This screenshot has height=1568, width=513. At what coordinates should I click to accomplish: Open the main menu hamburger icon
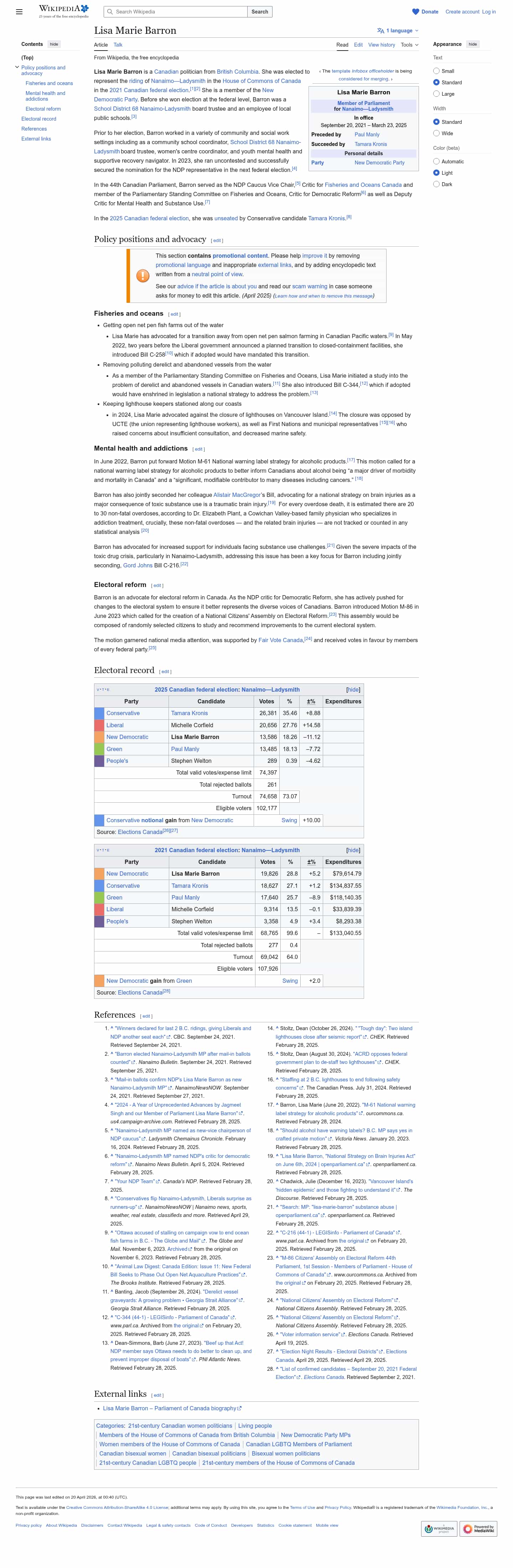tap(19, 11)
